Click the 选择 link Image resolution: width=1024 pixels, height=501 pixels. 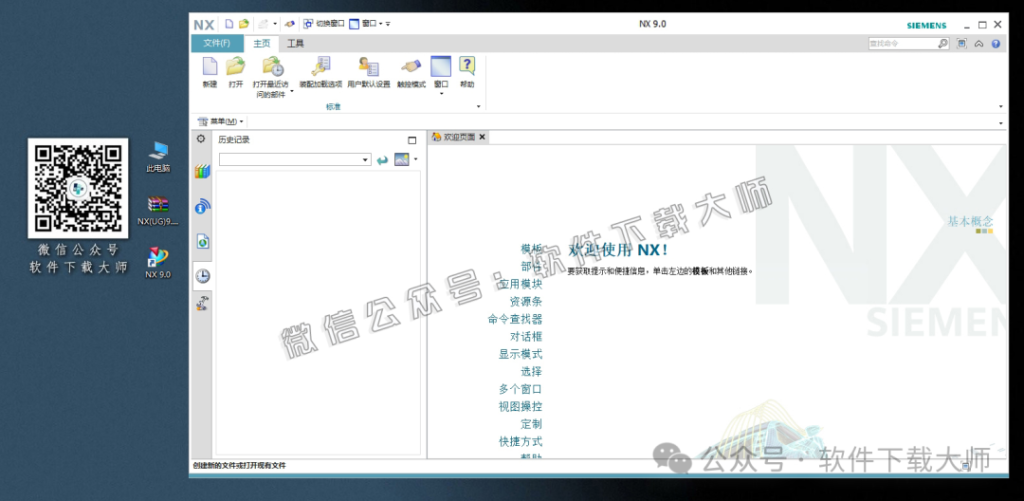pyautogui.click(x=531, y=372)
